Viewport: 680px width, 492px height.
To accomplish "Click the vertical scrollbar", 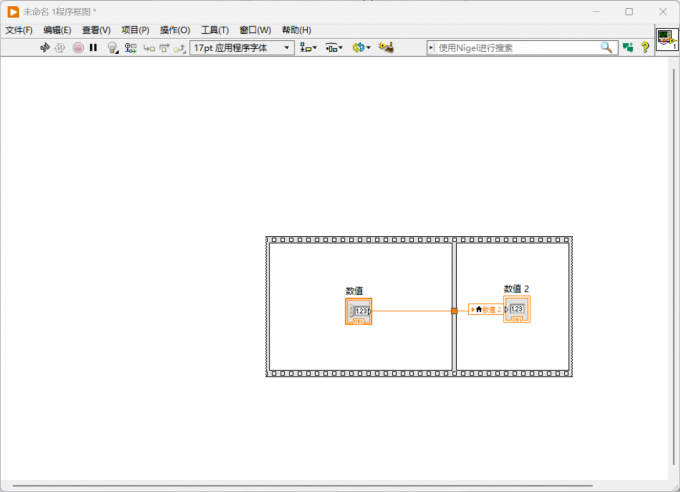I will pos(673,267).
